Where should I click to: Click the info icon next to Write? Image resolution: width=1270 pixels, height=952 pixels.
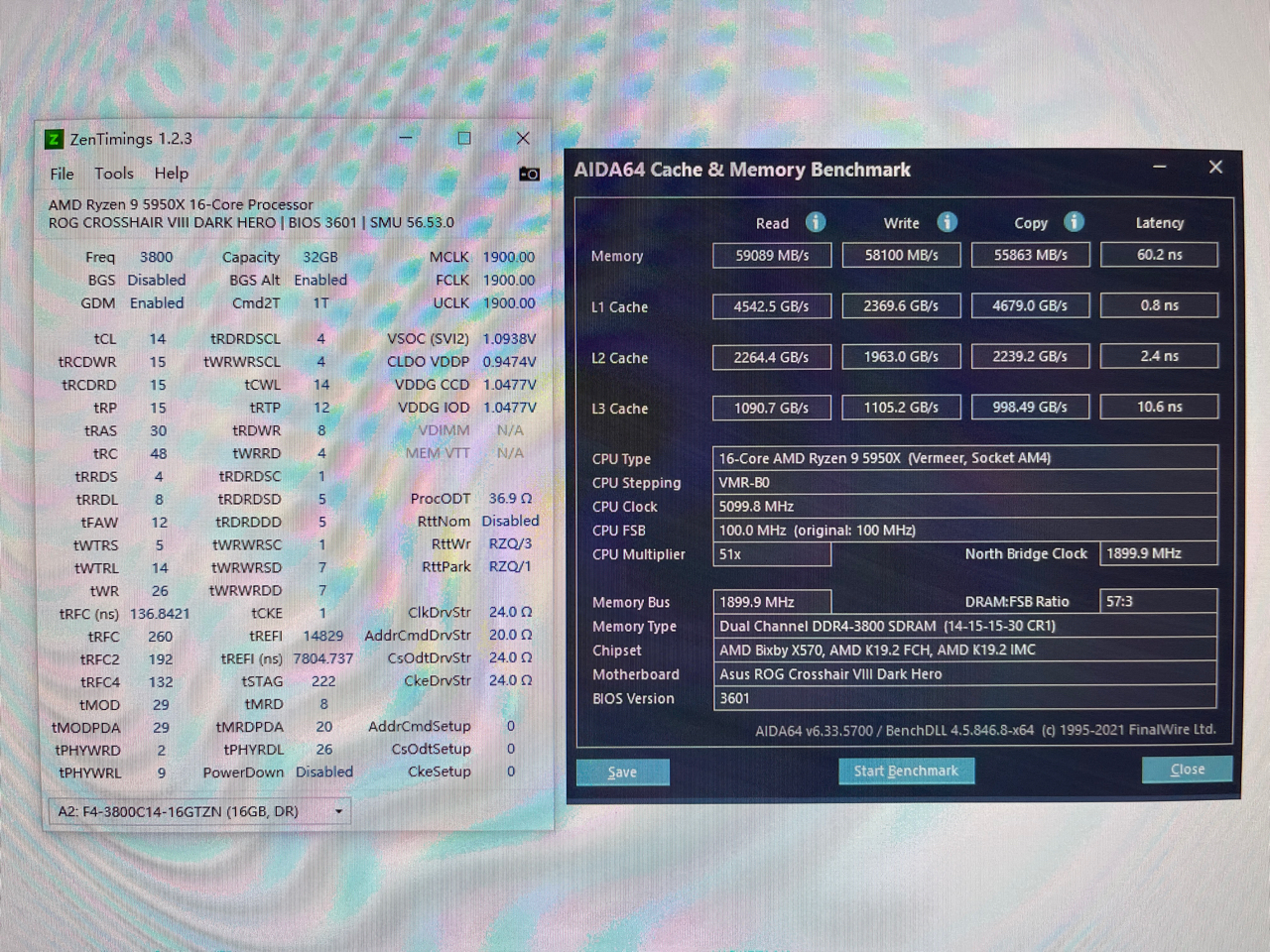947,222
